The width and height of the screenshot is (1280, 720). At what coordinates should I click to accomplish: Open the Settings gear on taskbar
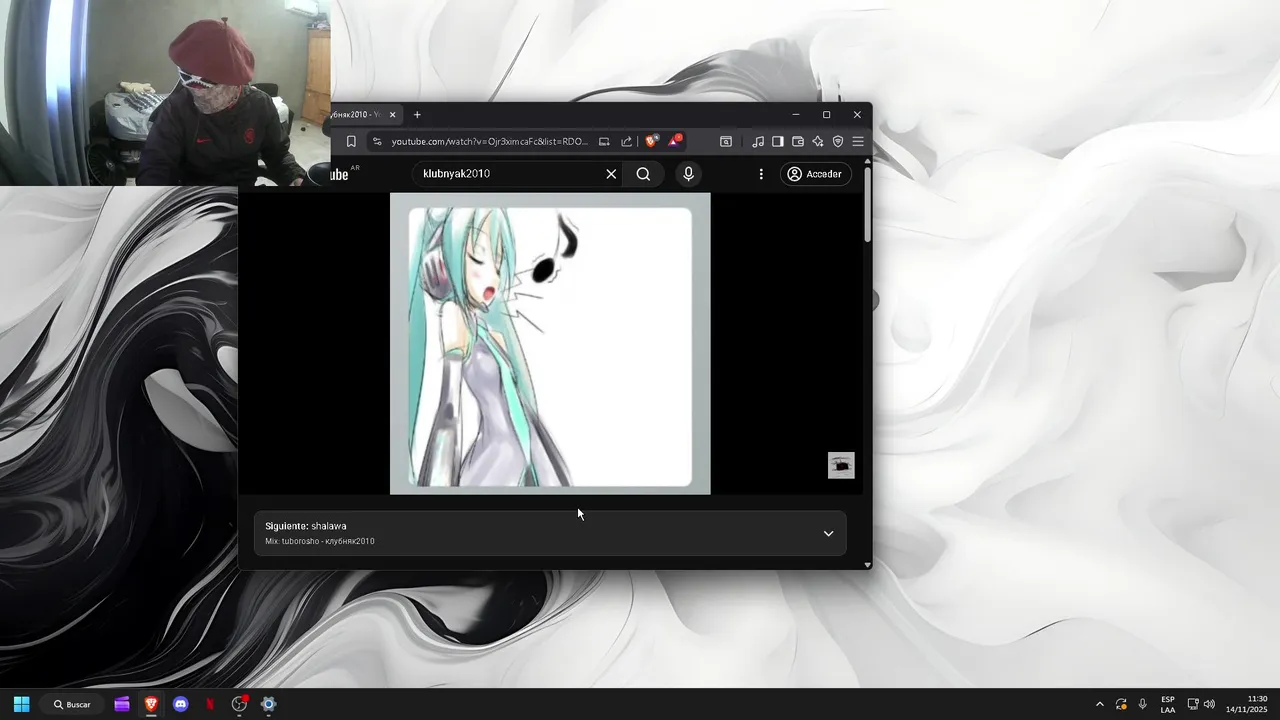pyautogui.click(x=268, y=704)
